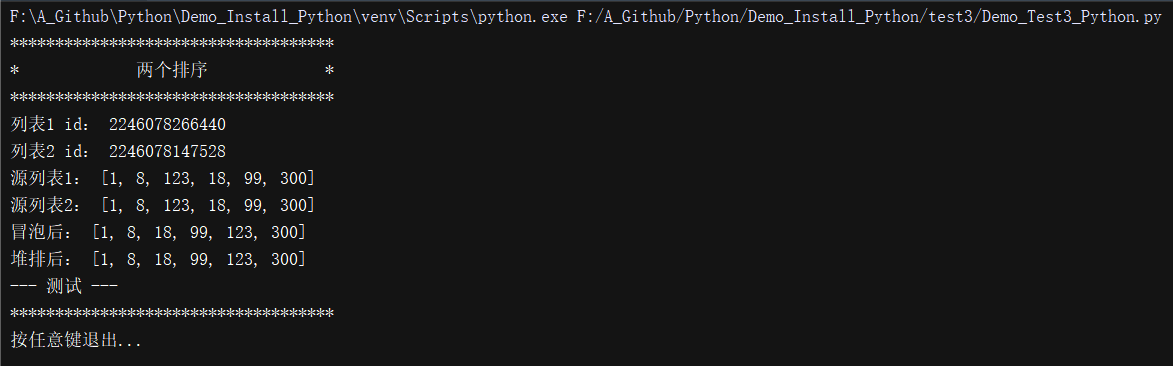Click the 源列表2 list output line
Image resolution: width=1173 pixels, height=366 pixels.
click(162, 205)
